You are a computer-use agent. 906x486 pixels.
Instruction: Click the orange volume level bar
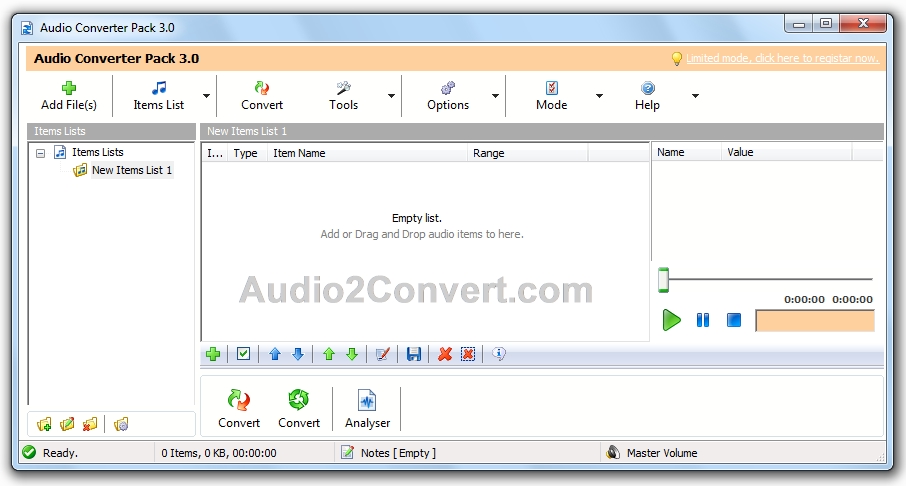(x=815, y=321)
